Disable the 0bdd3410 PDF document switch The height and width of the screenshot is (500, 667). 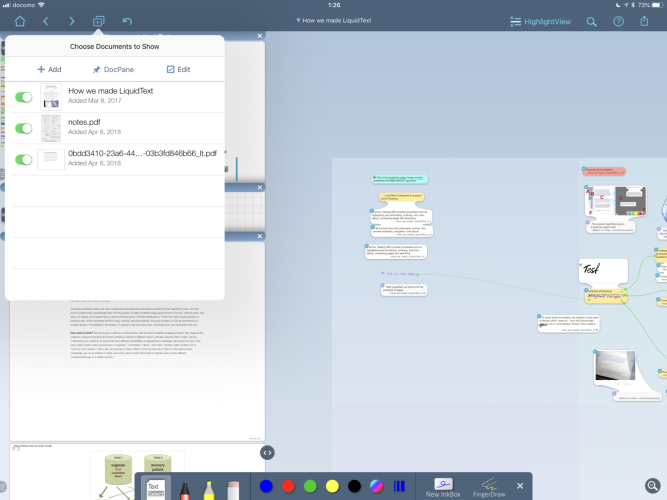(23, 159)
